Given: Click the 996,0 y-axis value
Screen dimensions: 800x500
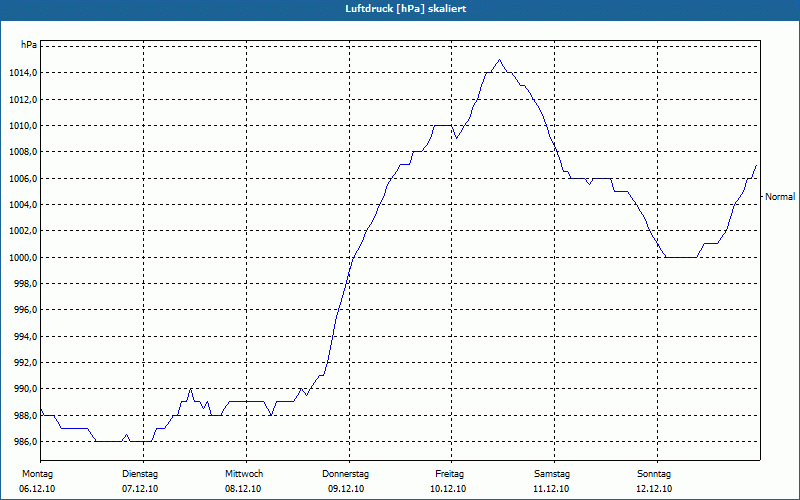Looking at the screenshot, I should click(26, 310).
